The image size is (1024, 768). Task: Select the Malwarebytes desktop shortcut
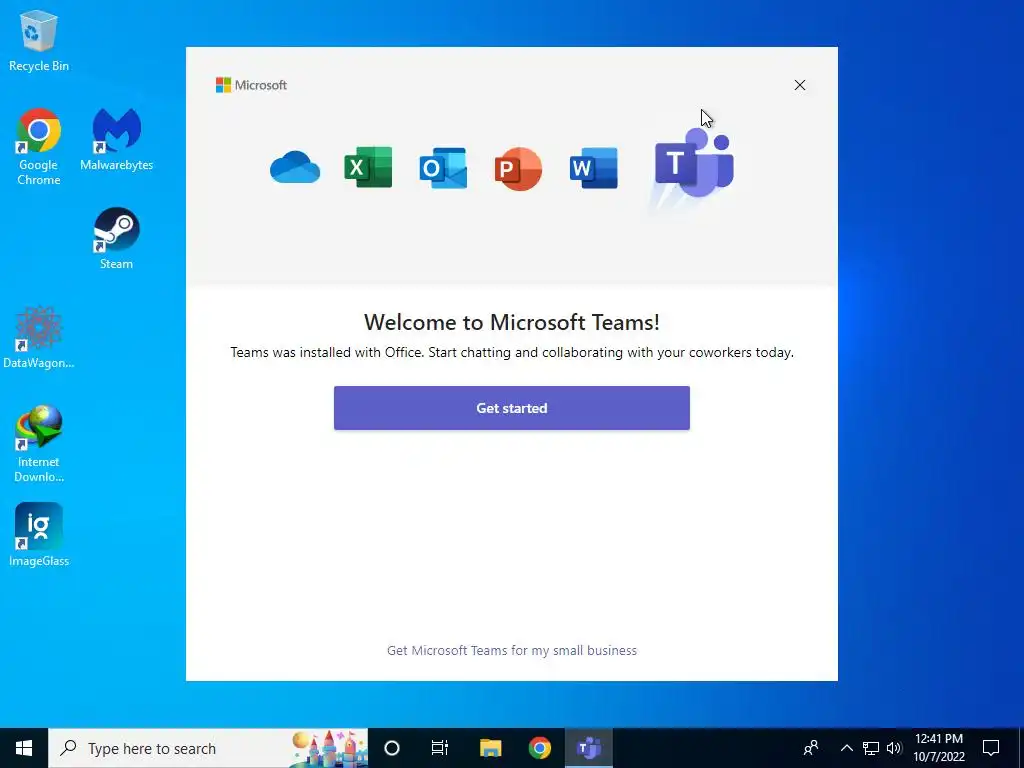[x=116, y=140]
